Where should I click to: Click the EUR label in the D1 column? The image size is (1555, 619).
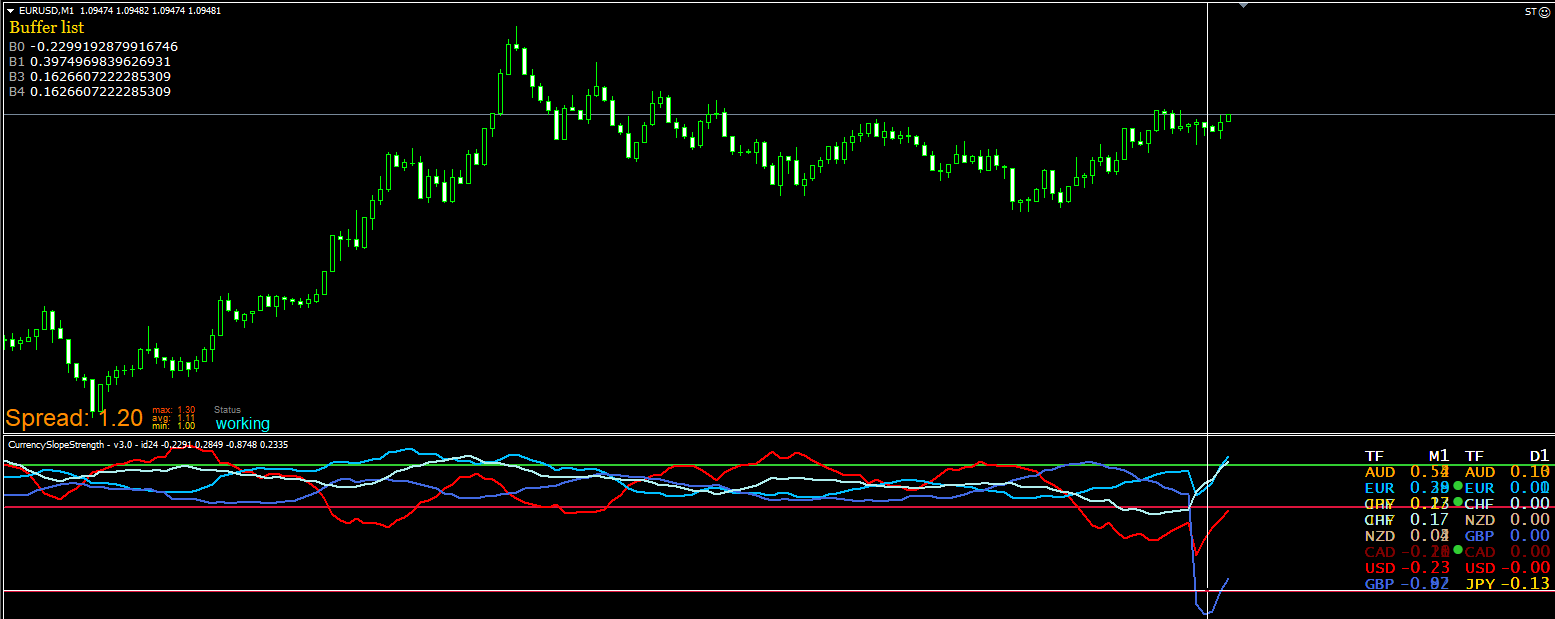(1480, 488)
